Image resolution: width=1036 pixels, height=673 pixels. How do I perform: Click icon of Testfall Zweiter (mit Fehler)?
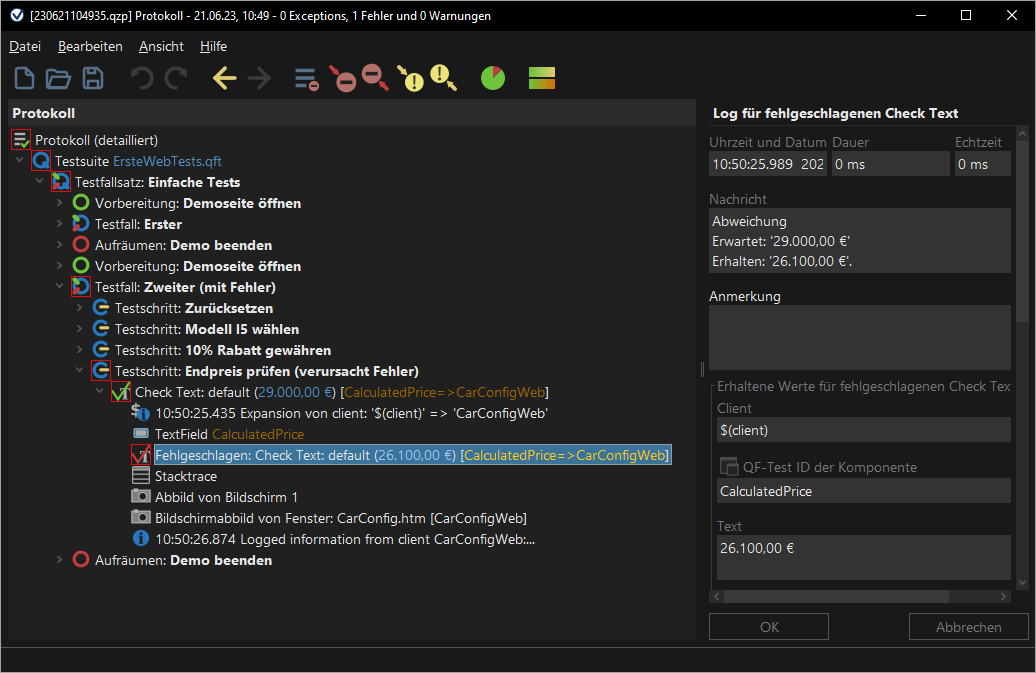81,287
